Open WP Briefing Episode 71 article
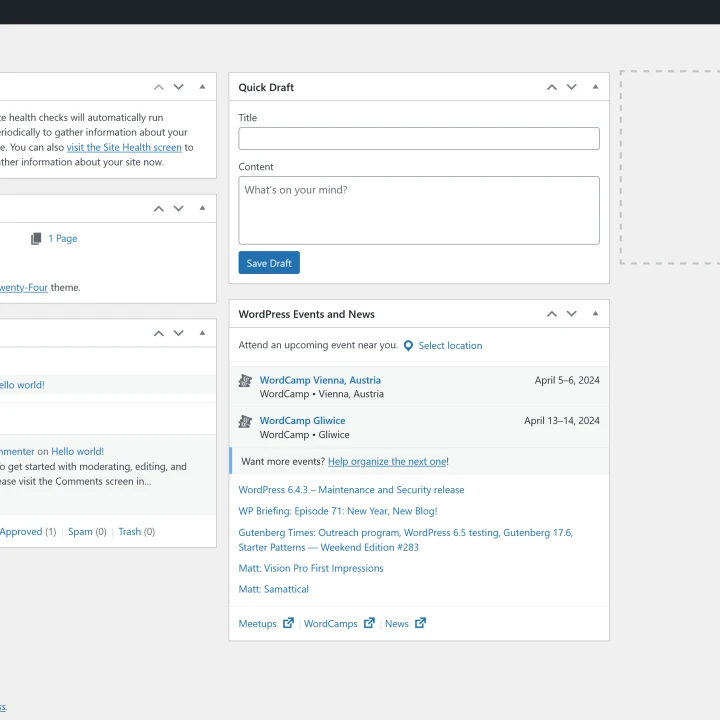Image resolution: width=720 pixels, height=720 pixels. click(338, 511)
